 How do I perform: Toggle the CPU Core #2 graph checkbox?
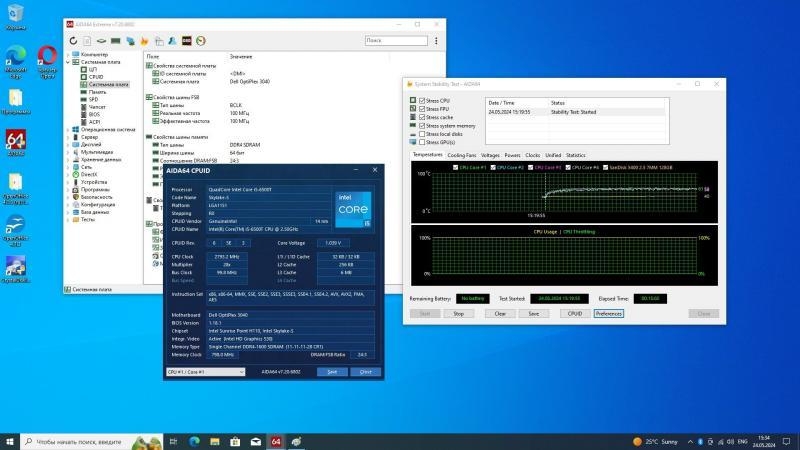pyautogui.click(x=493, y=167)
